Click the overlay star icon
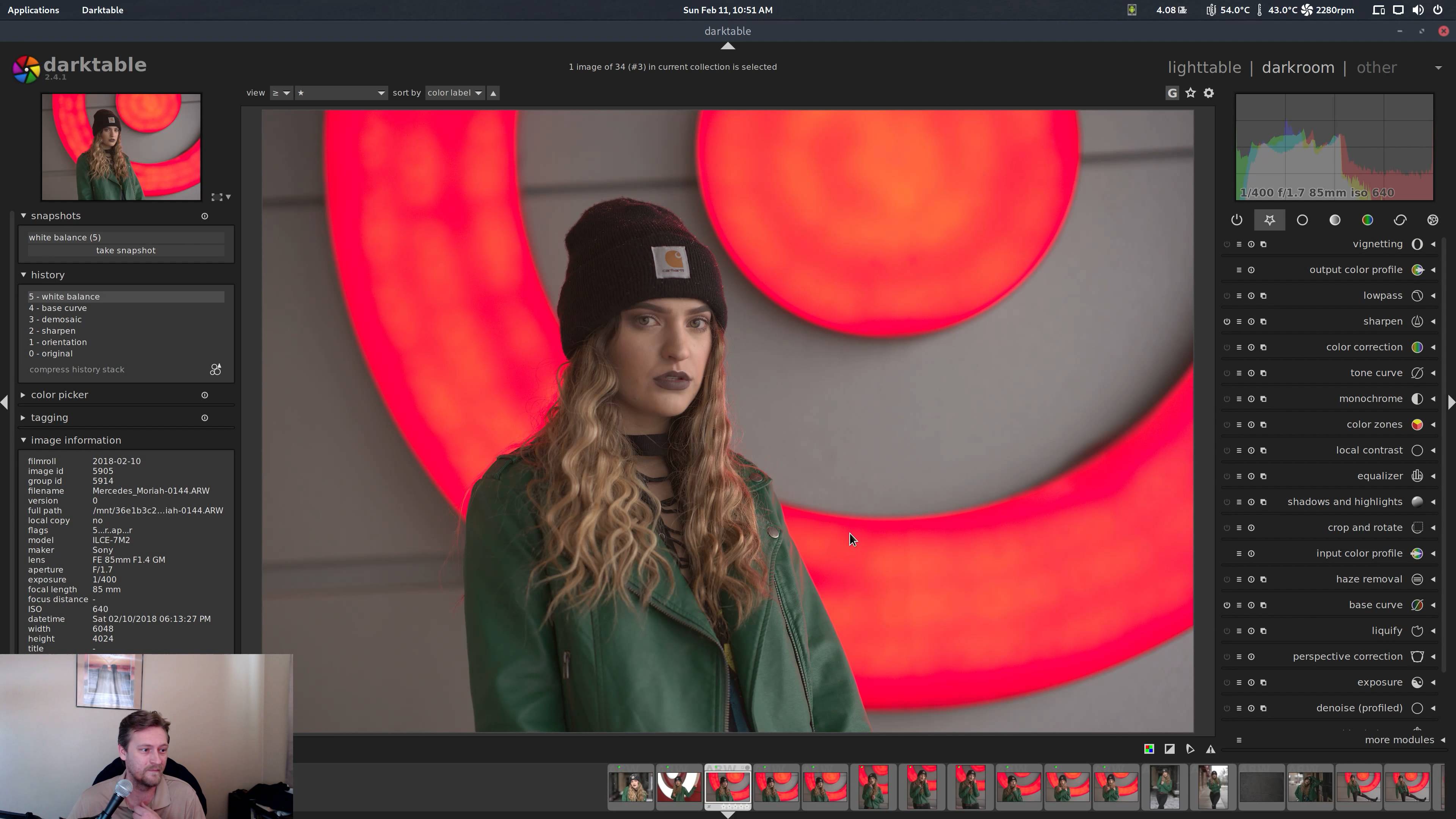Viewport: 1456px width, 819px height. point(1190,93)
